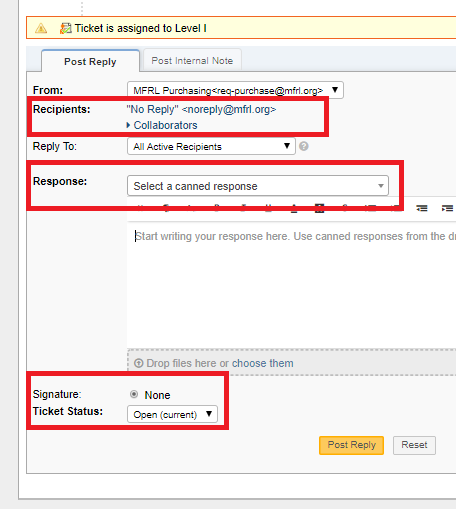
Task: Click the outdent icon in editor toolbar
Action: point(422,208)
